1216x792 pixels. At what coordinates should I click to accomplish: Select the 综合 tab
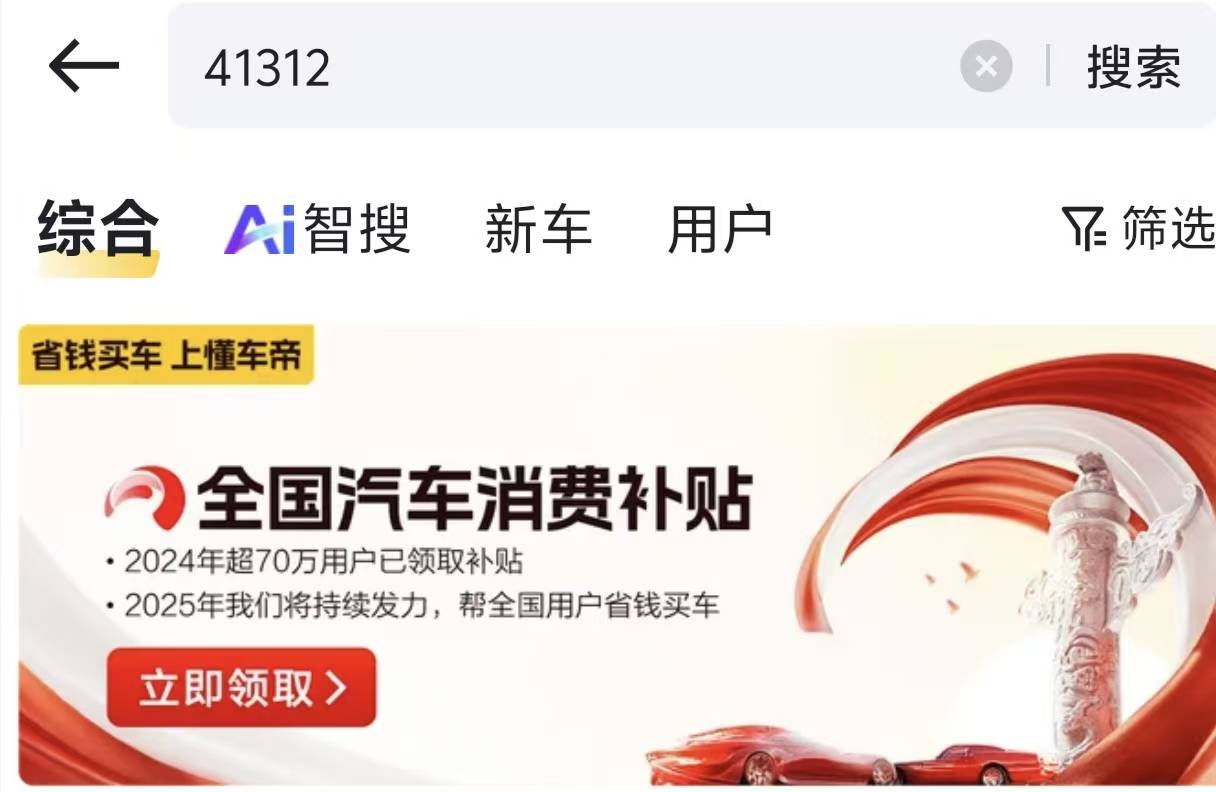[x=98, y=229]
